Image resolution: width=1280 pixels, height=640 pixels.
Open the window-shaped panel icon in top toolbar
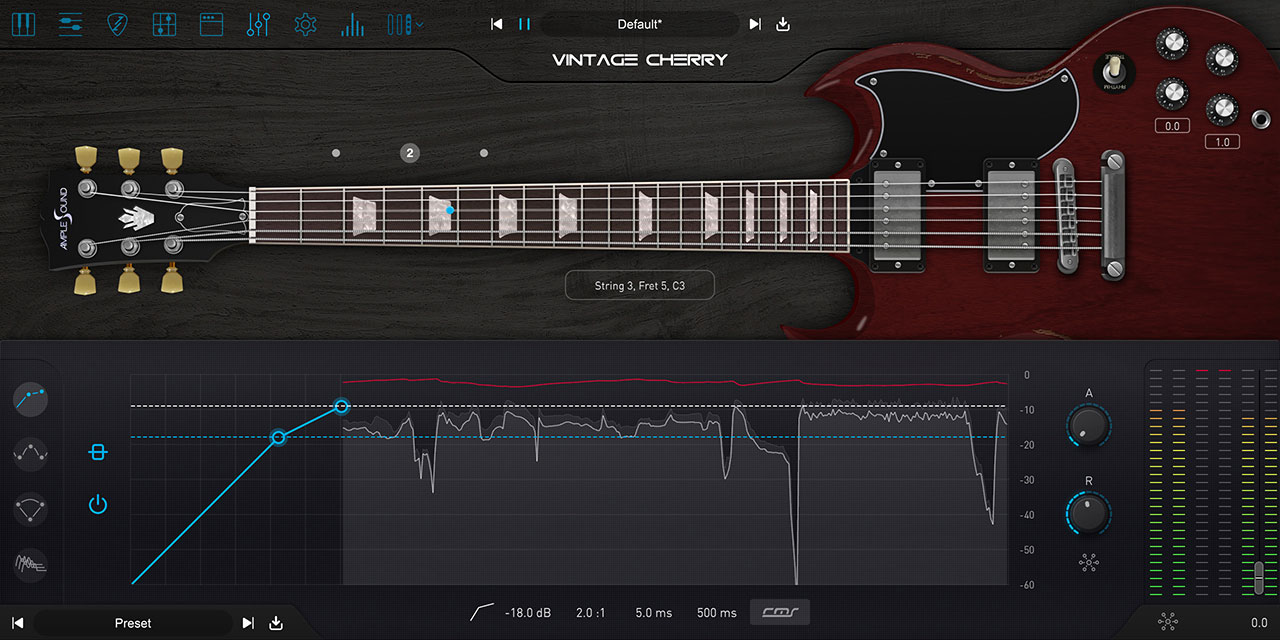click(x=211, y=24)
